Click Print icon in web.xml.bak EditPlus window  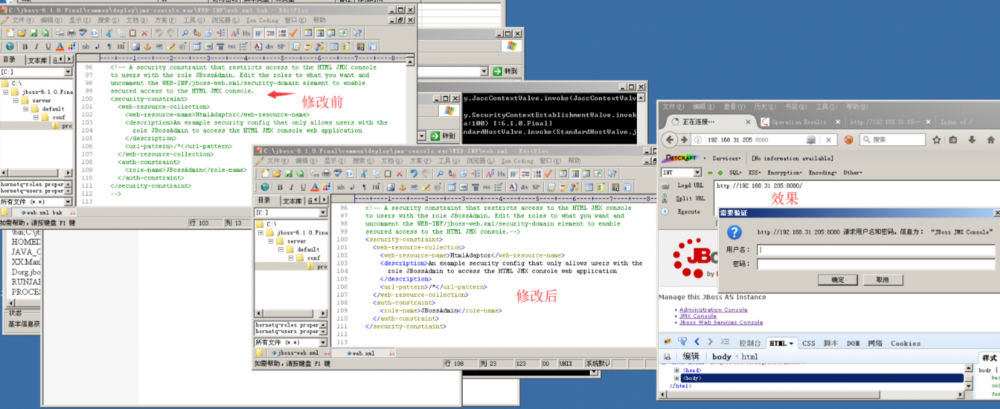(x=71, y=33)
